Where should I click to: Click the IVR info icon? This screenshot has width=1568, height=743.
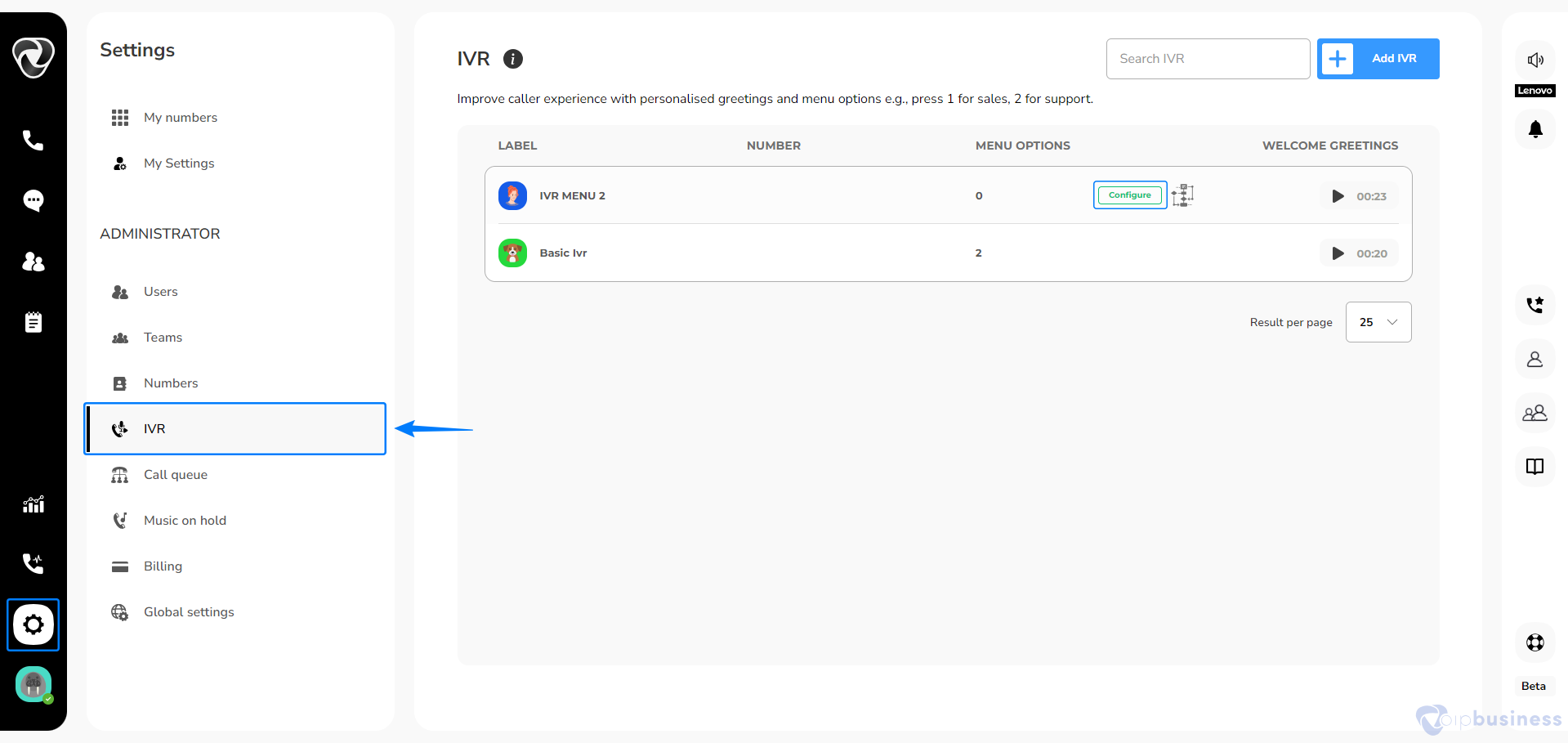[512, 59]
